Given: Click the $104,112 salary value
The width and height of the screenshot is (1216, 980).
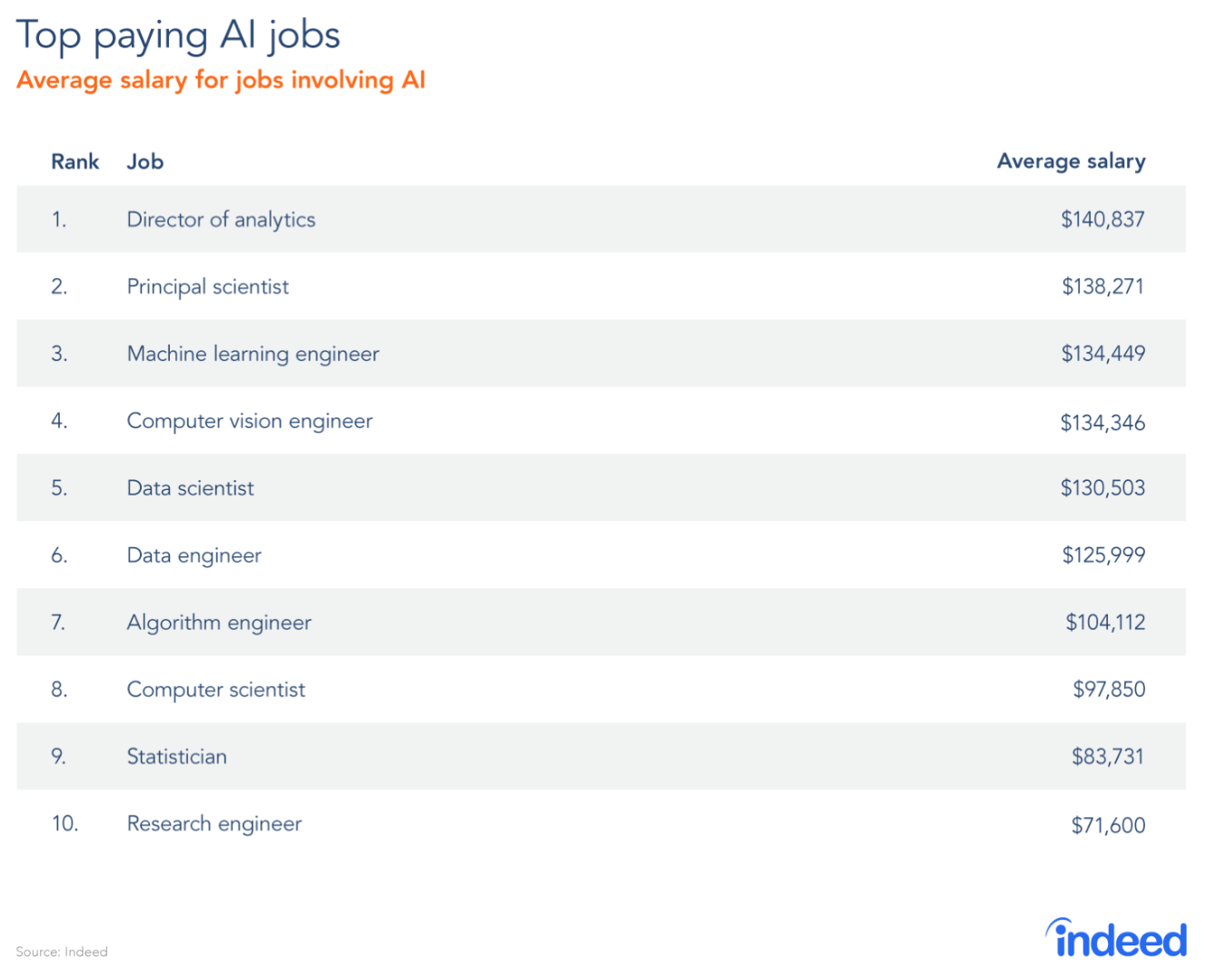Looking at the screenshot, I should tap(1105, 623).
